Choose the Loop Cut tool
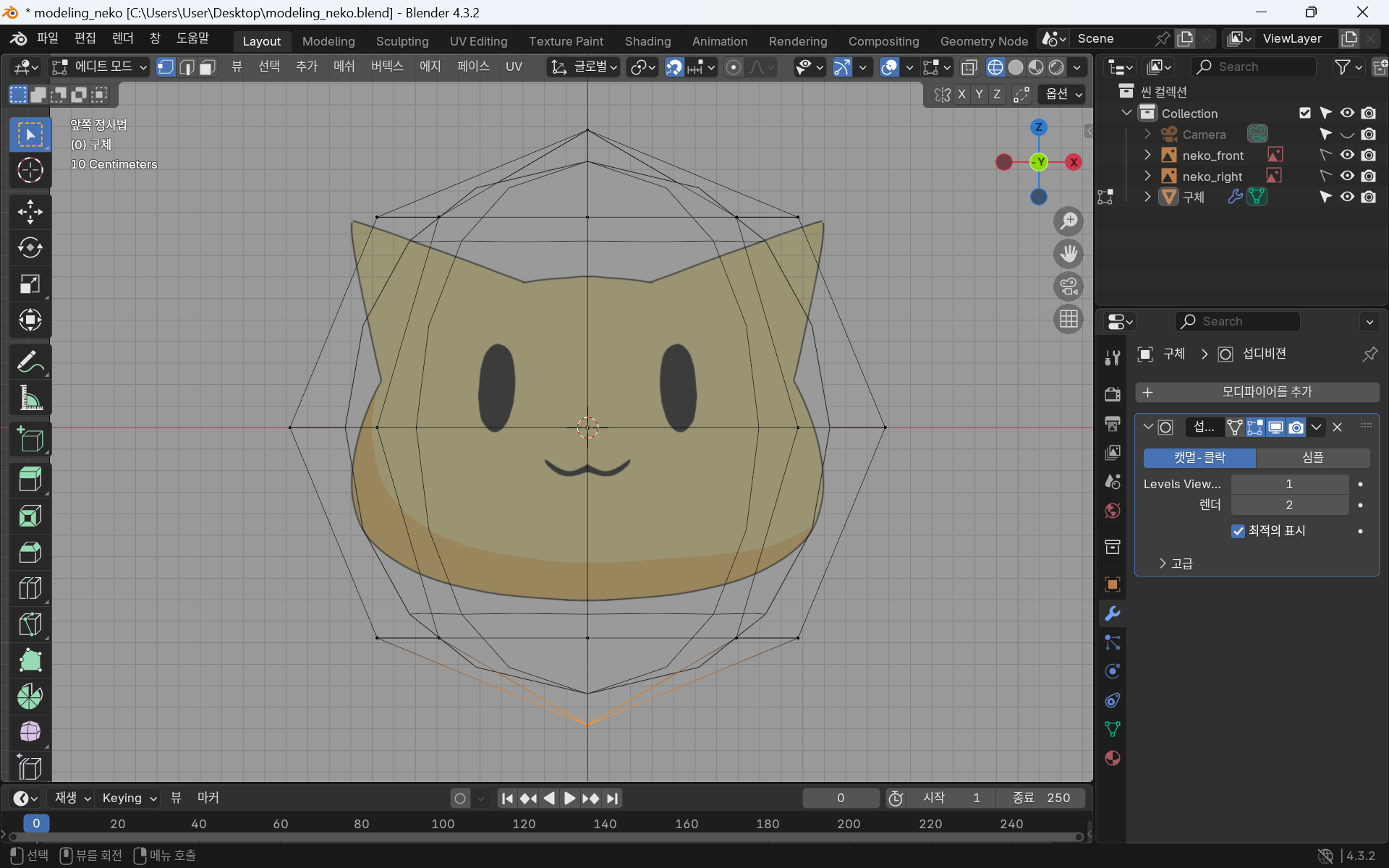Viewport: 1389px width, 868px height. pos(30,588)
